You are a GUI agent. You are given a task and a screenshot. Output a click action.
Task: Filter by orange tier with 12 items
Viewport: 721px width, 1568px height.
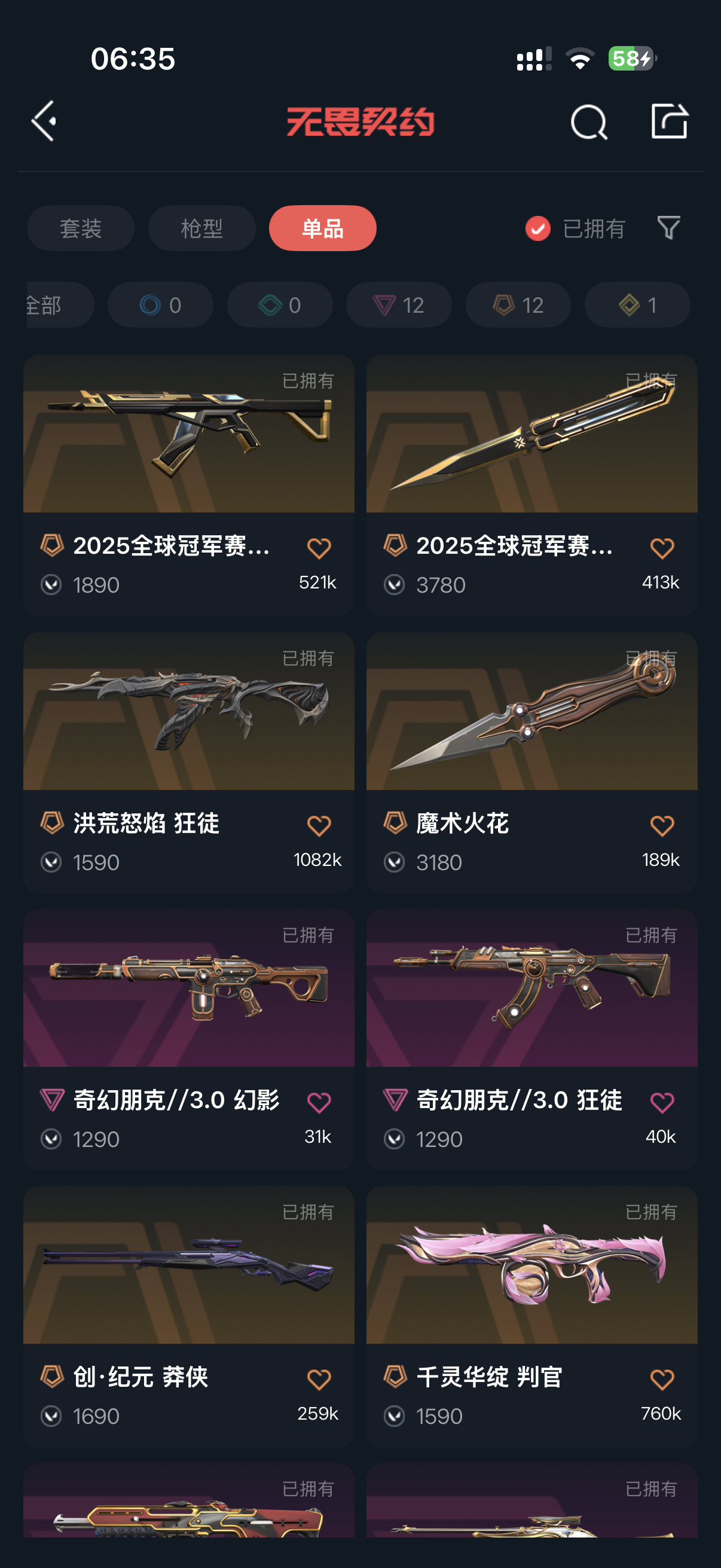pyautogui.click(x=518, y=305)
